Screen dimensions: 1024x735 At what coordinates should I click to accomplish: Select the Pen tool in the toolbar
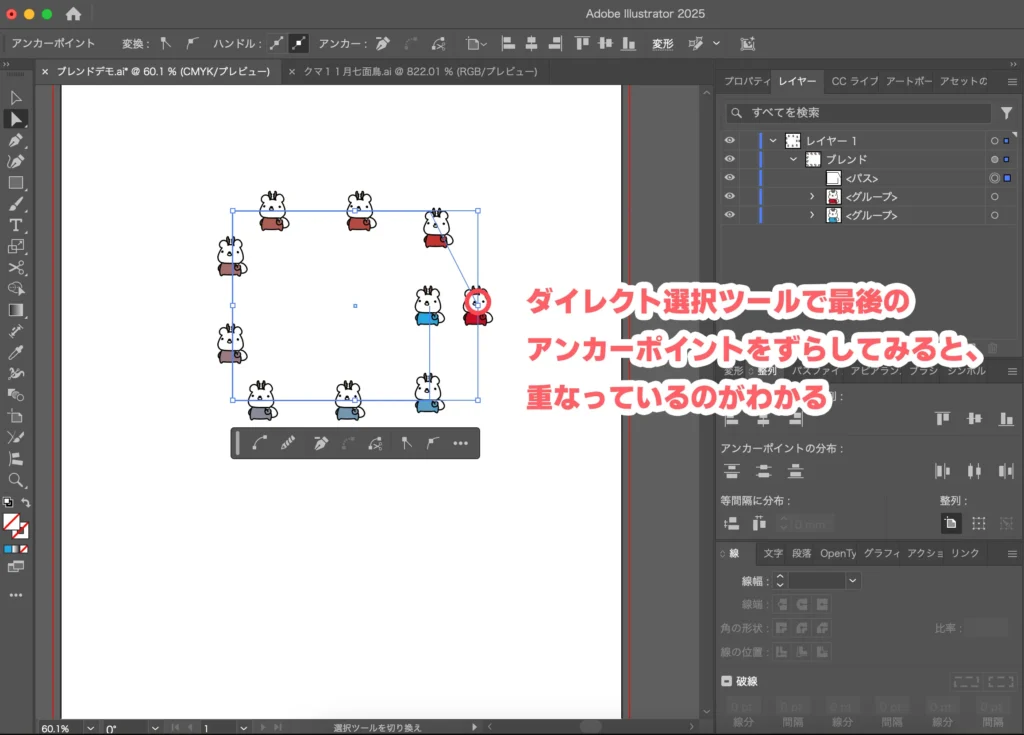[14, 141]
